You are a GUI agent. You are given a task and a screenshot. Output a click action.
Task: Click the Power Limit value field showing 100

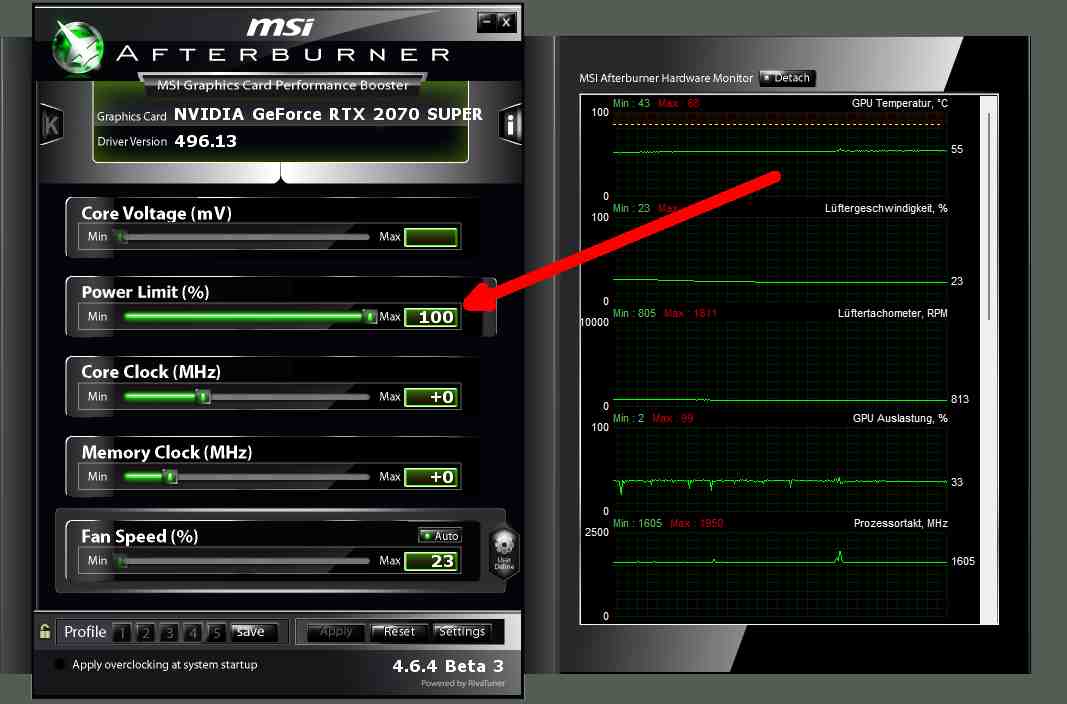point(431,317)
